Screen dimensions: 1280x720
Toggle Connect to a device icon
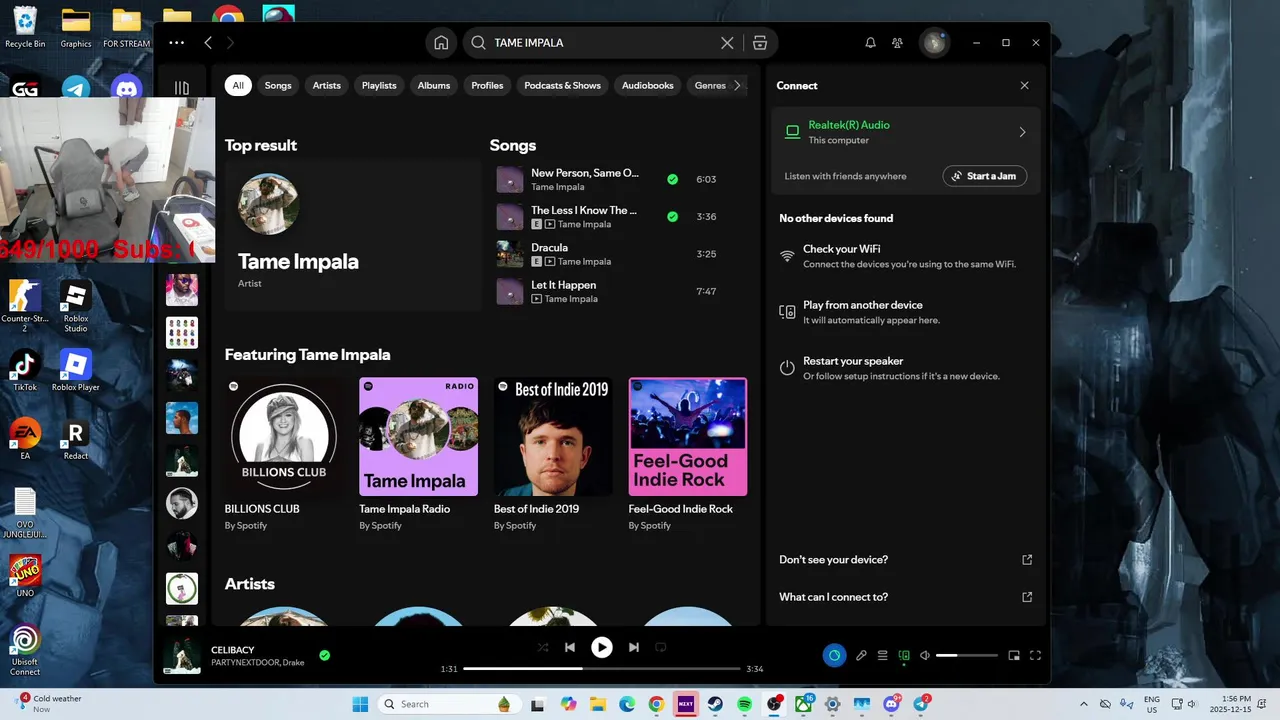click(x=904, y=656)
